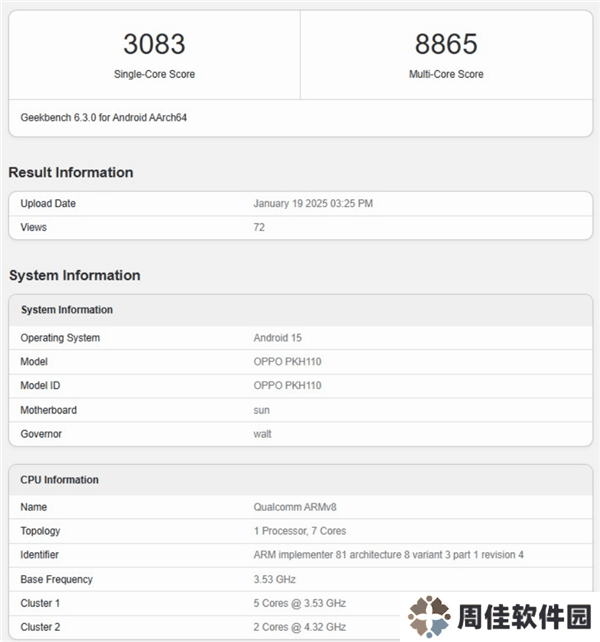Click the Views row label

[34, 227]
